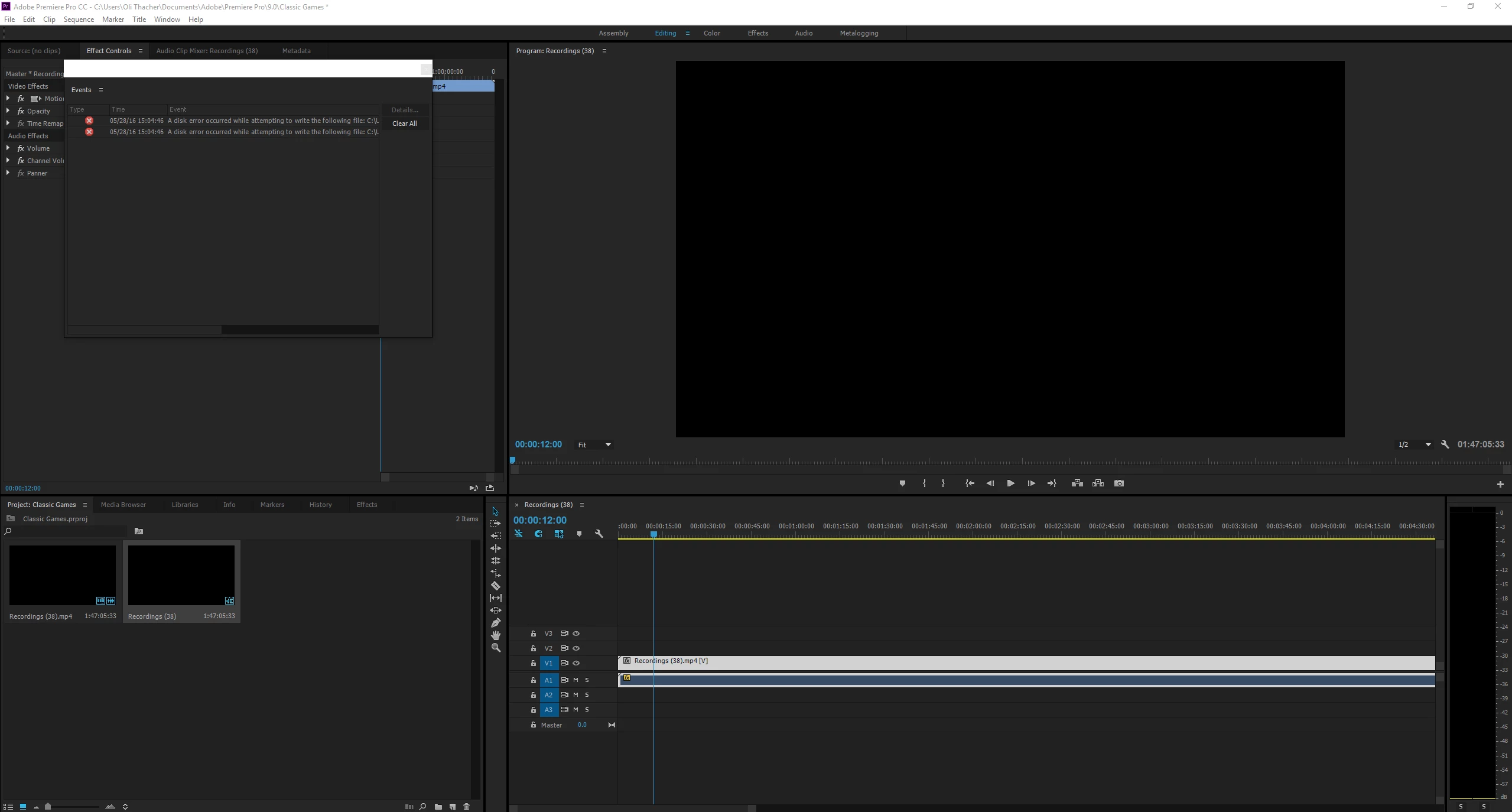Screen dimensions: 1512x812
Task: Expand the Volume audio effect
Action: point(8,148)
